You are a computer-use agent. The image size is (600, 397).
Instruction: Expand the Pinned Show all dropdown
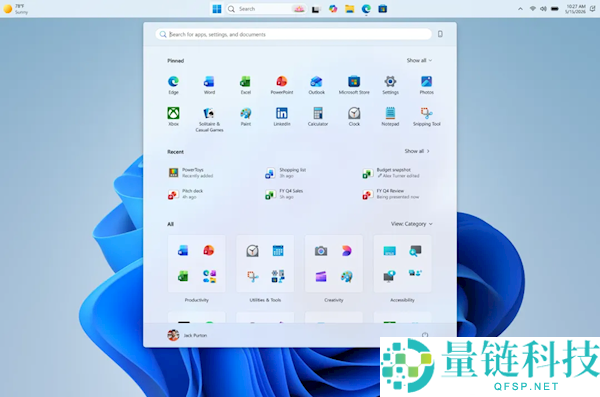pyautogui.click(x=419, y=60)
